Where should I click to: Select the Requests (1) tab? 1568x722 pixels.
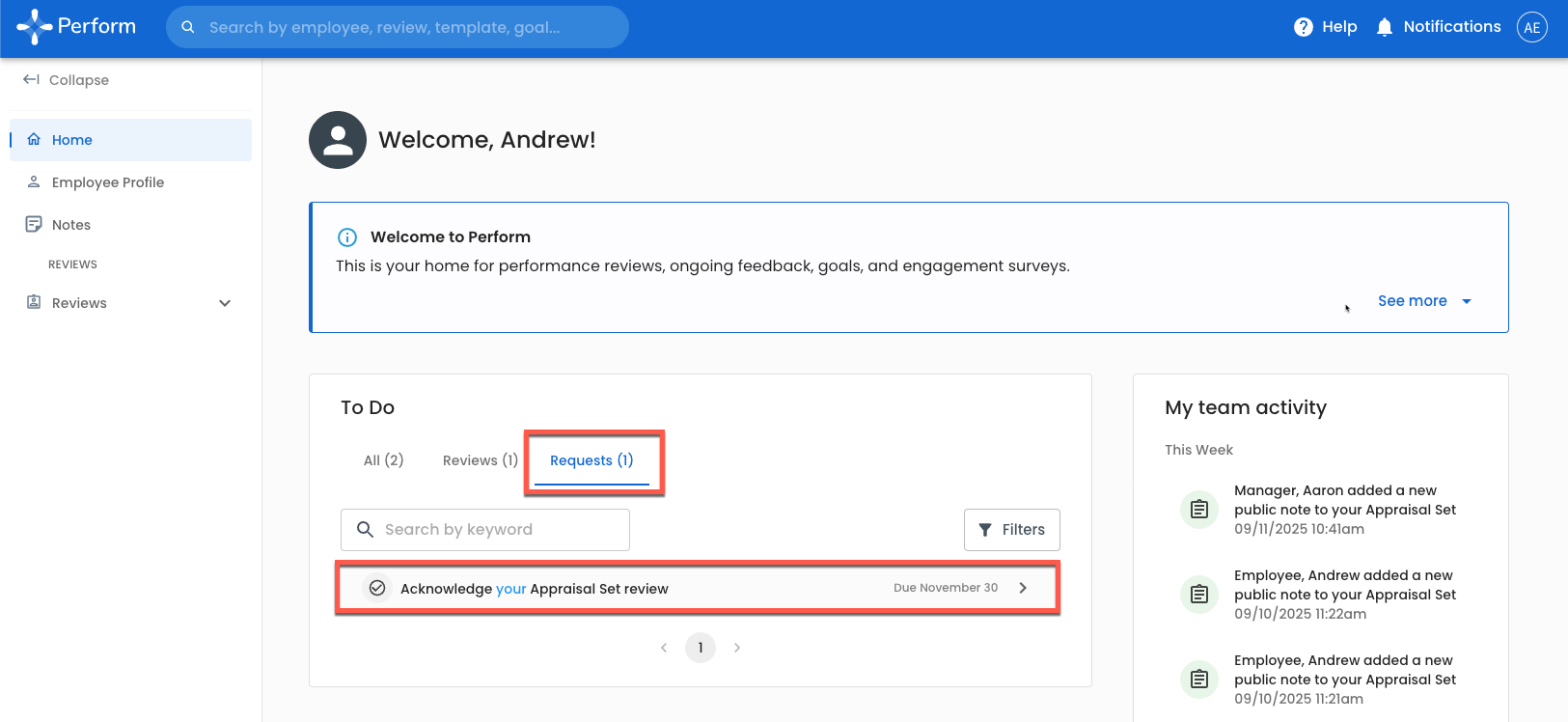tap(591, 460)
